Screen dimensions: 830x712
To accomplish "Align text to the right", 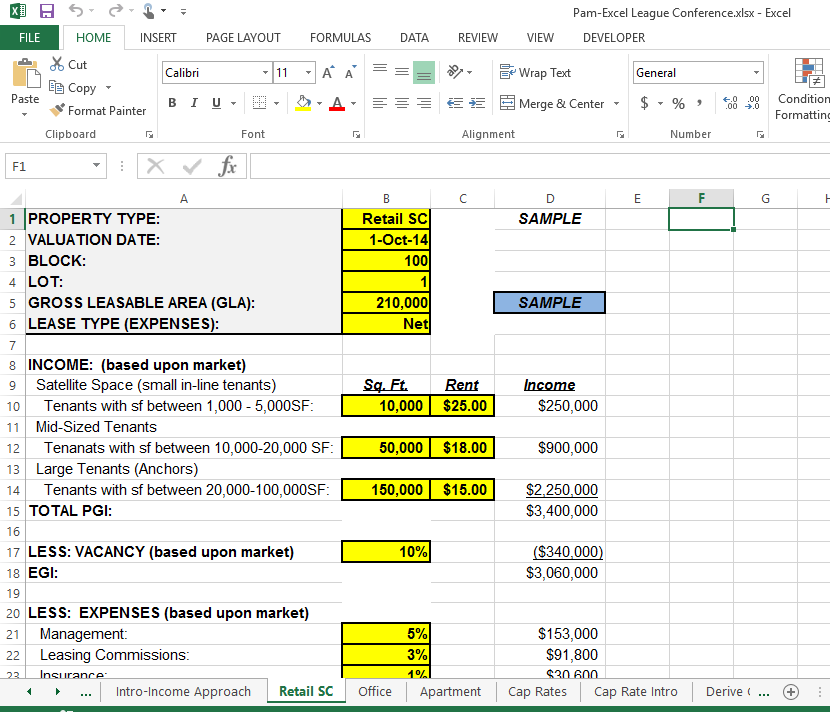I will click(424, 103).
